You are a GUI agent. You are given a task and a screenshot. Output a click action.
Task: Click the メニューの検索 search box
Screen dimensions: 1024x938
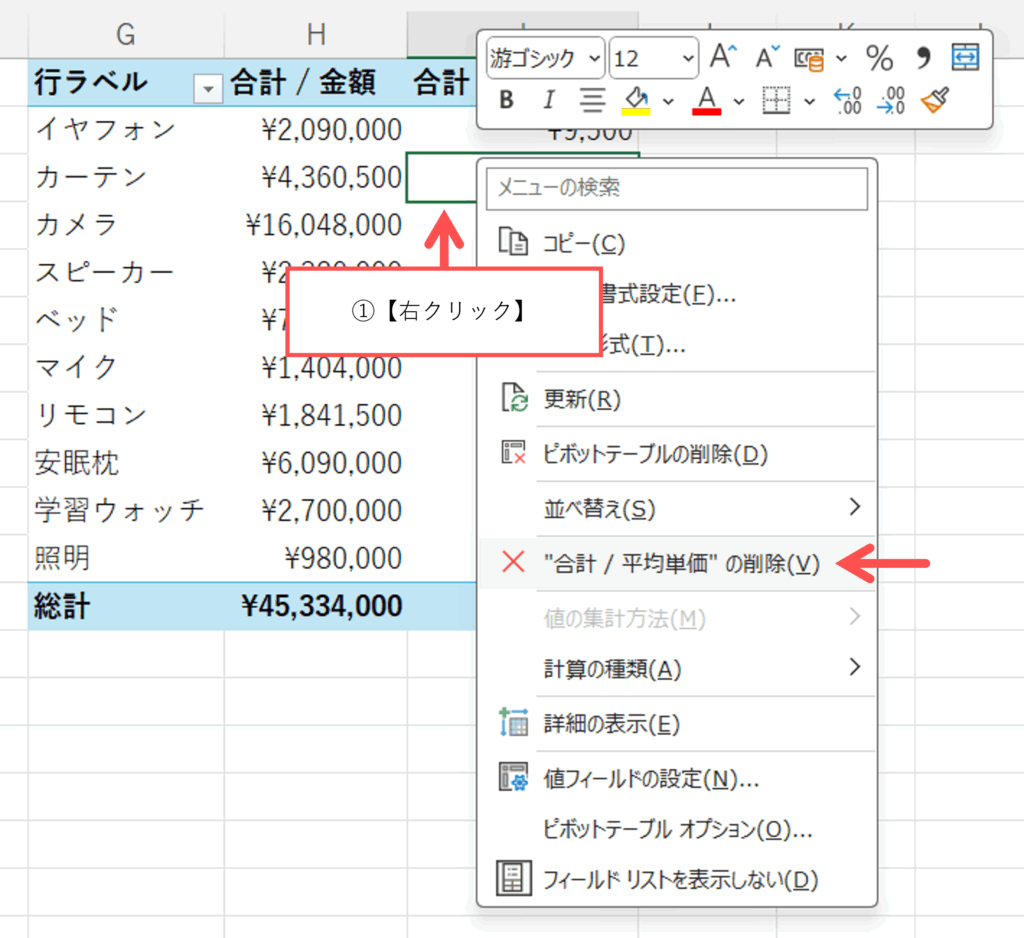click(676, 188)
